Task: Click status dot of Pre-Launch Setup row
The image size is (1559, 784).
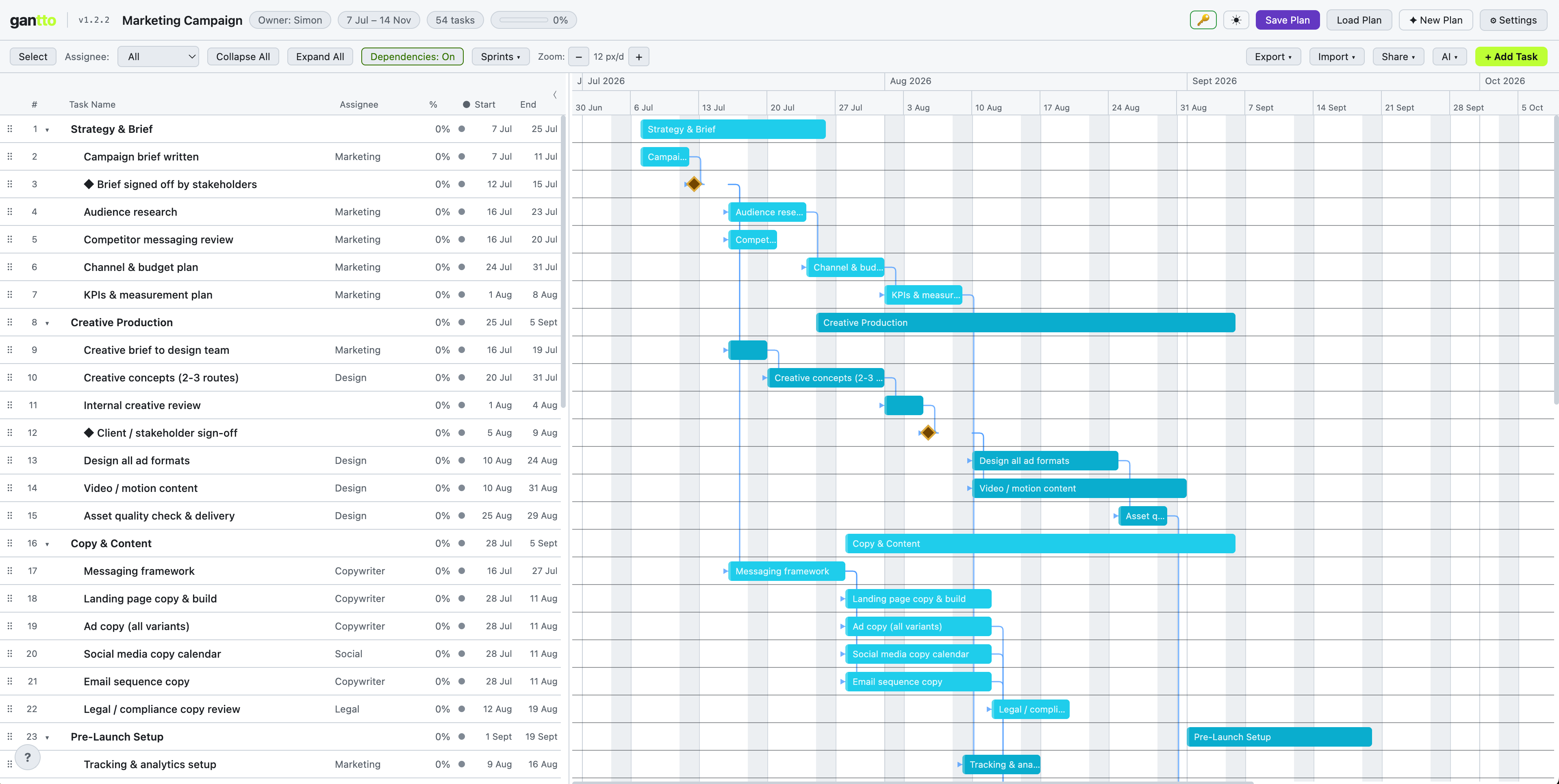Action: (x=462, y=736)
